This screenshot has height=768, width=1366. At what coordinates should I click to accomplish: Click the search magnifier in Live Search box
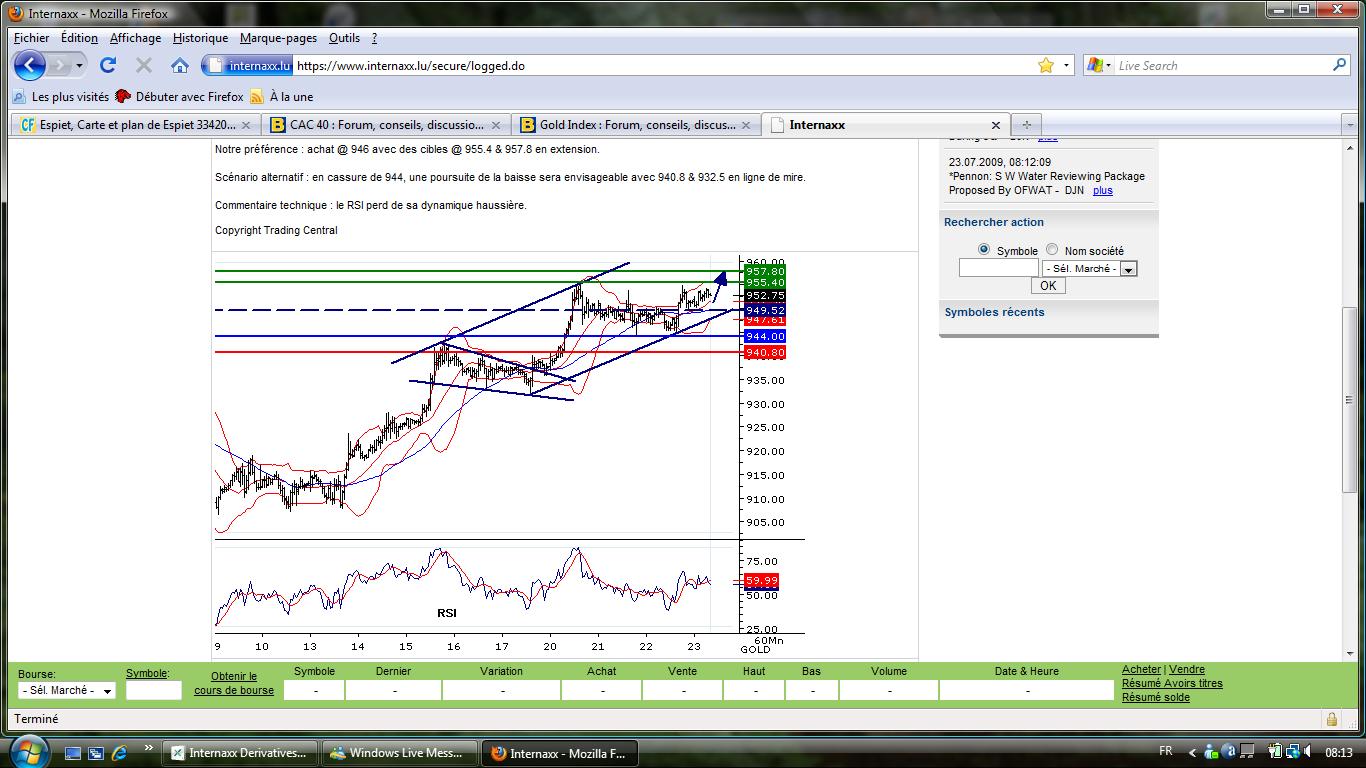pyautogui.click(x=1340, y=65)
